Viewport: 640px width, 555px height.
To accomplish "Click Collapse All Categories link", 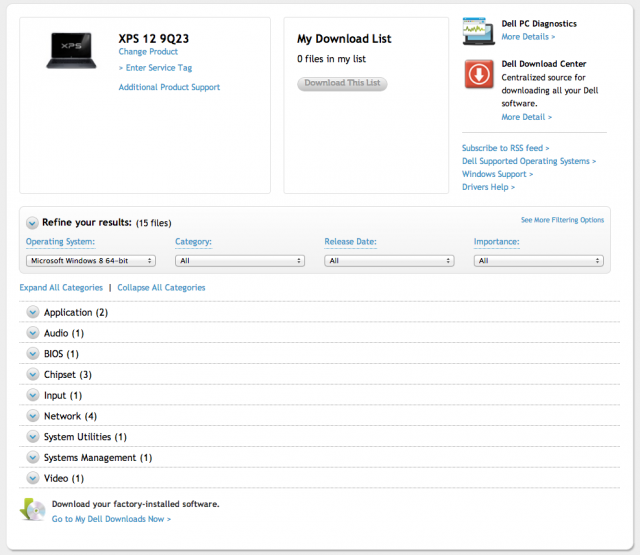I will click(161, 288).
